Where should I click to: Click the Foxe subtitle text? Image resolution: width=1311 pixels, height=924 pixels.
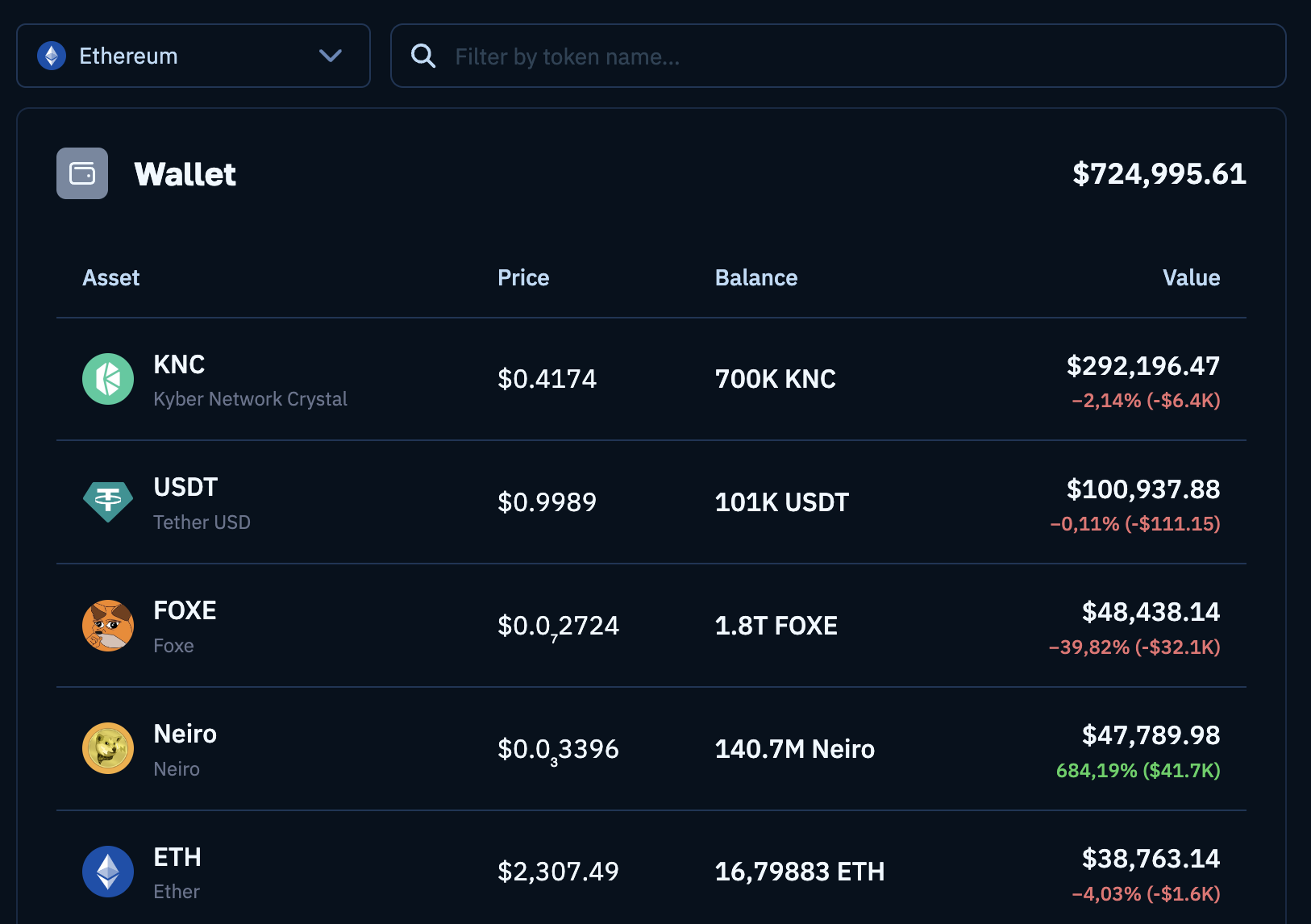[x=173, y=646]
